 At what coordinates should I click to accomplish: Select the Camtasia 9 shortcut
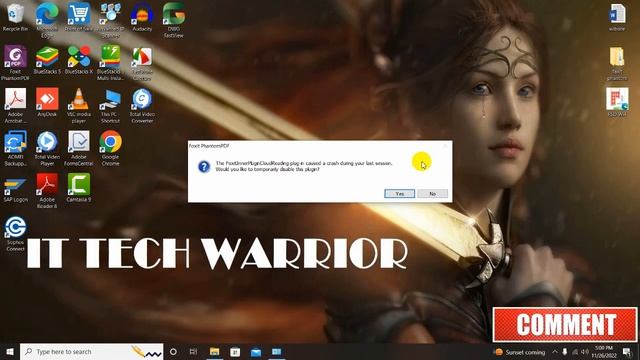[79, 188]
